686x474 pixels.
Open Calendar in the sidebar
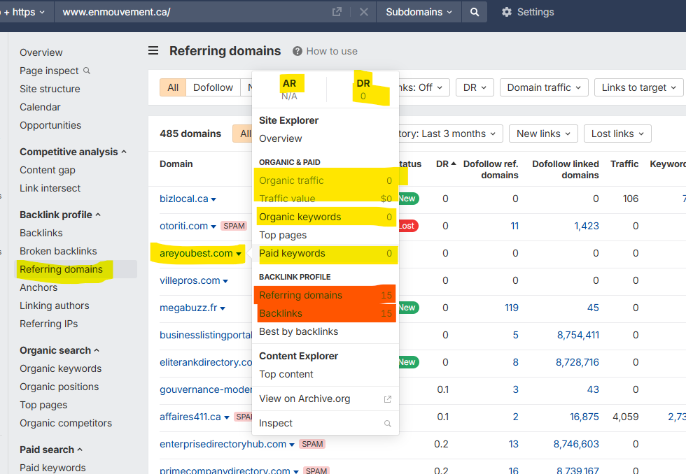(x=40, y=107)
